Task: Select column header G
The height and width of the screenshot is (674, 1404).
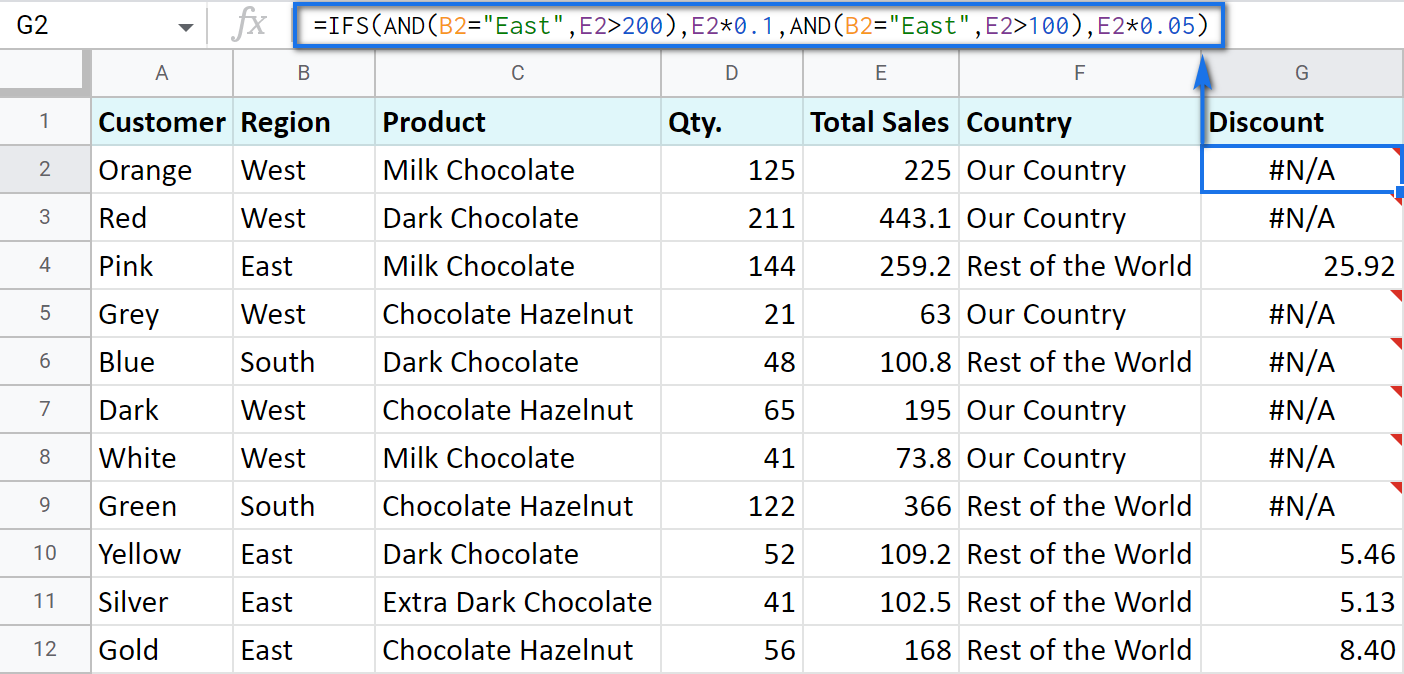Action: (1301, 73)
